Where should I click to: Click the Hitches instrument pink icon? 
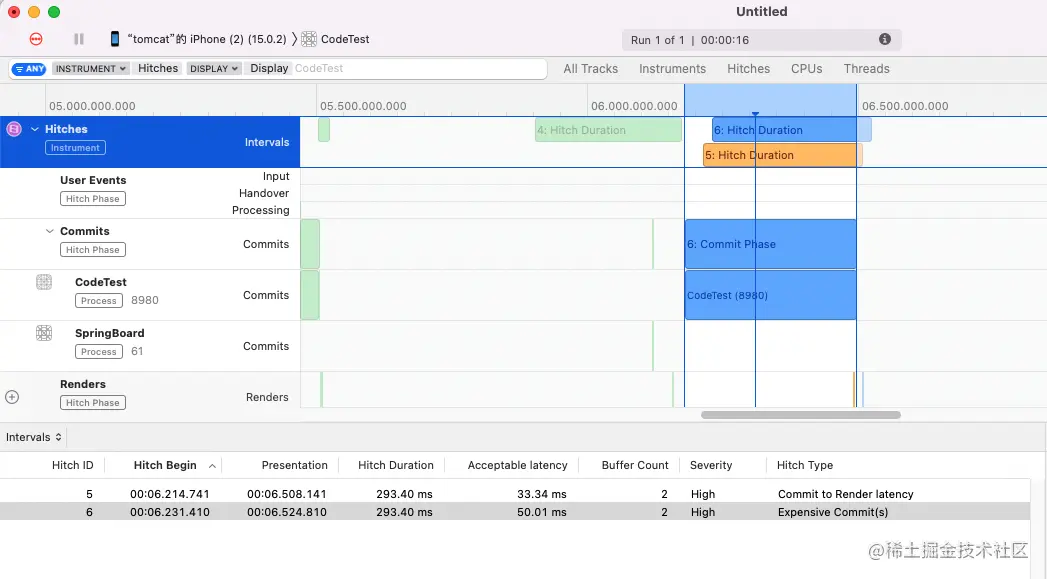point(14,129)
